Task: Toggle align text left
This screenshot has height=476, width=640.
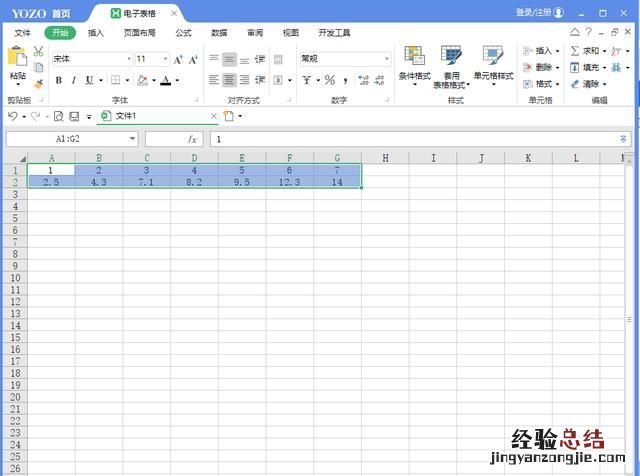Action: click(x=214, y=80)
